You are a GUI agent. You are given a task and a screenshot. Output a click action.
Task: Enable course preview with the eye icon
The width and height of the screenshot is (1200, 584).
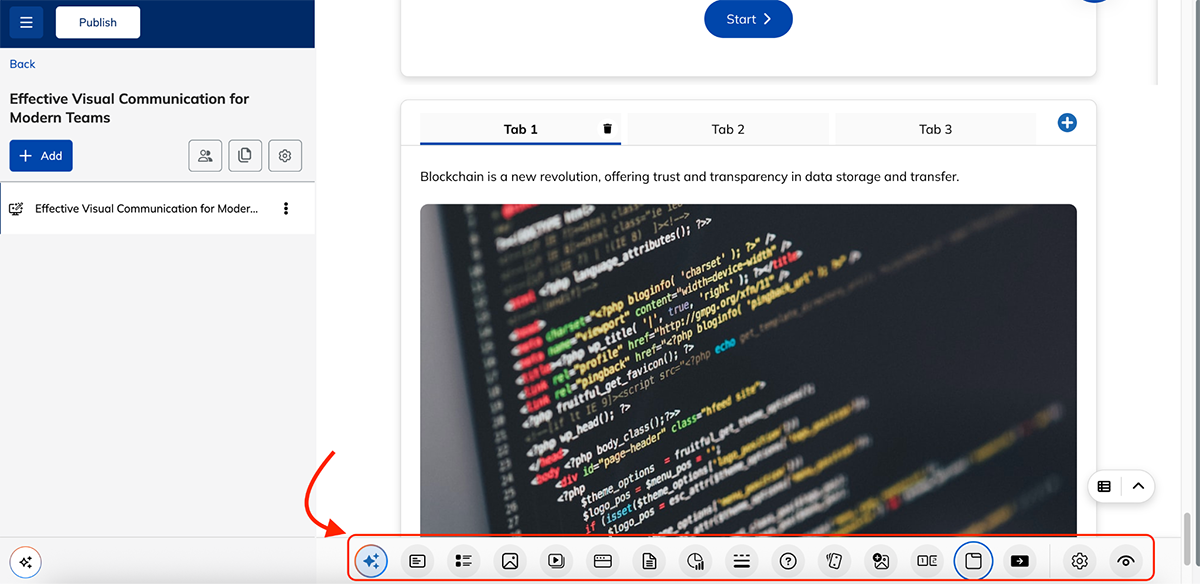[1125, 561]
